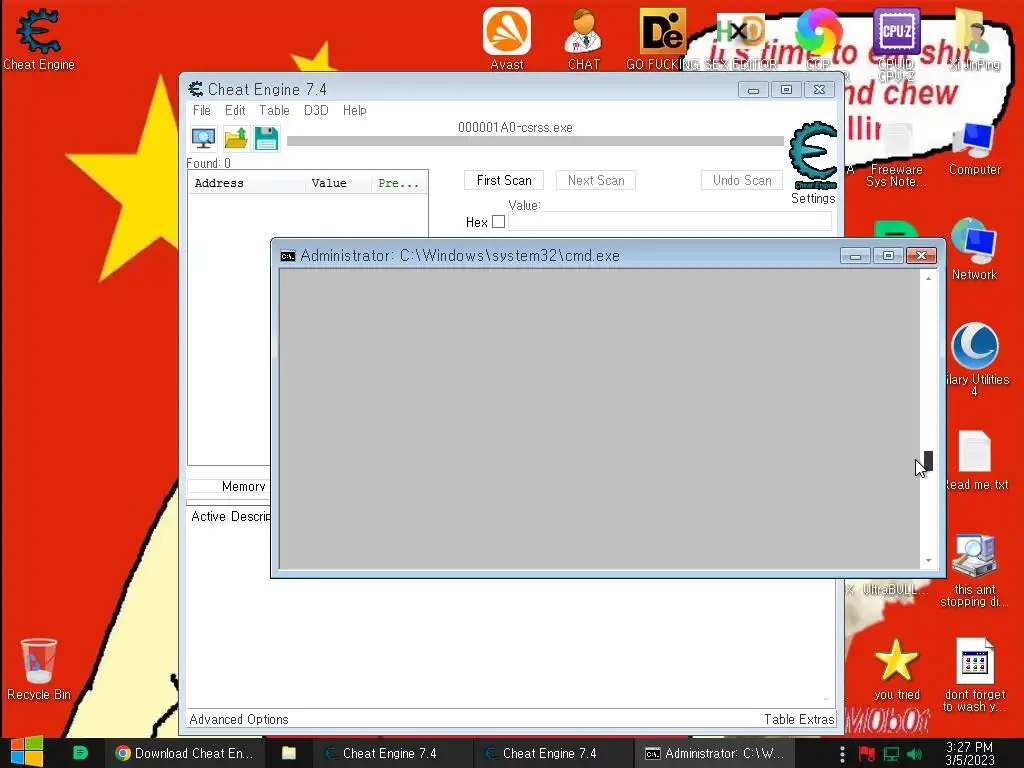Open the Network desktop icon
This screenshot has width=1024, height=768.
tap(974, 249)
